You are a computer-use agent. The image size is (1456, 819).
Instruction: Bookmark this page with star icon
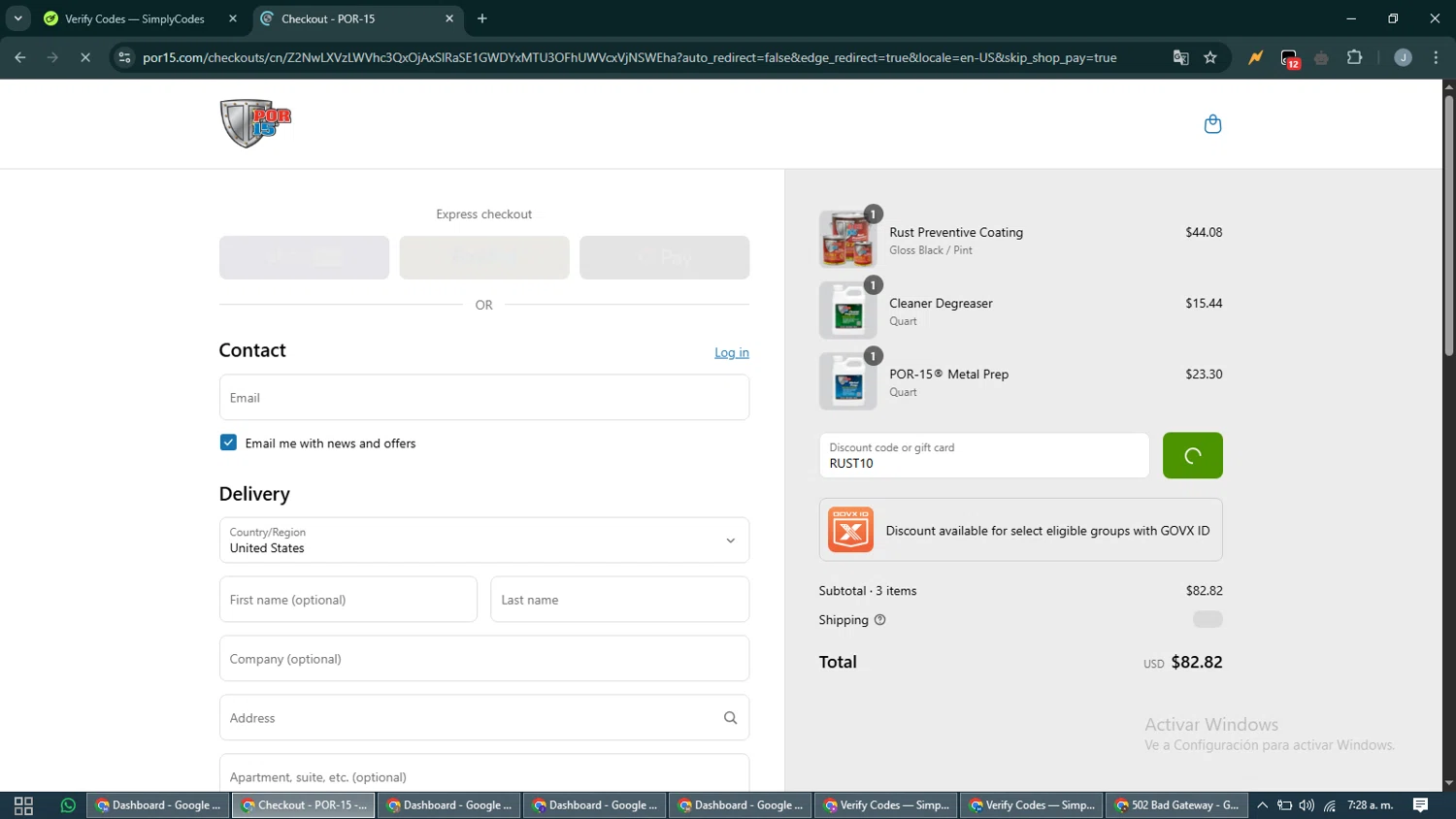coord(1210,58)
